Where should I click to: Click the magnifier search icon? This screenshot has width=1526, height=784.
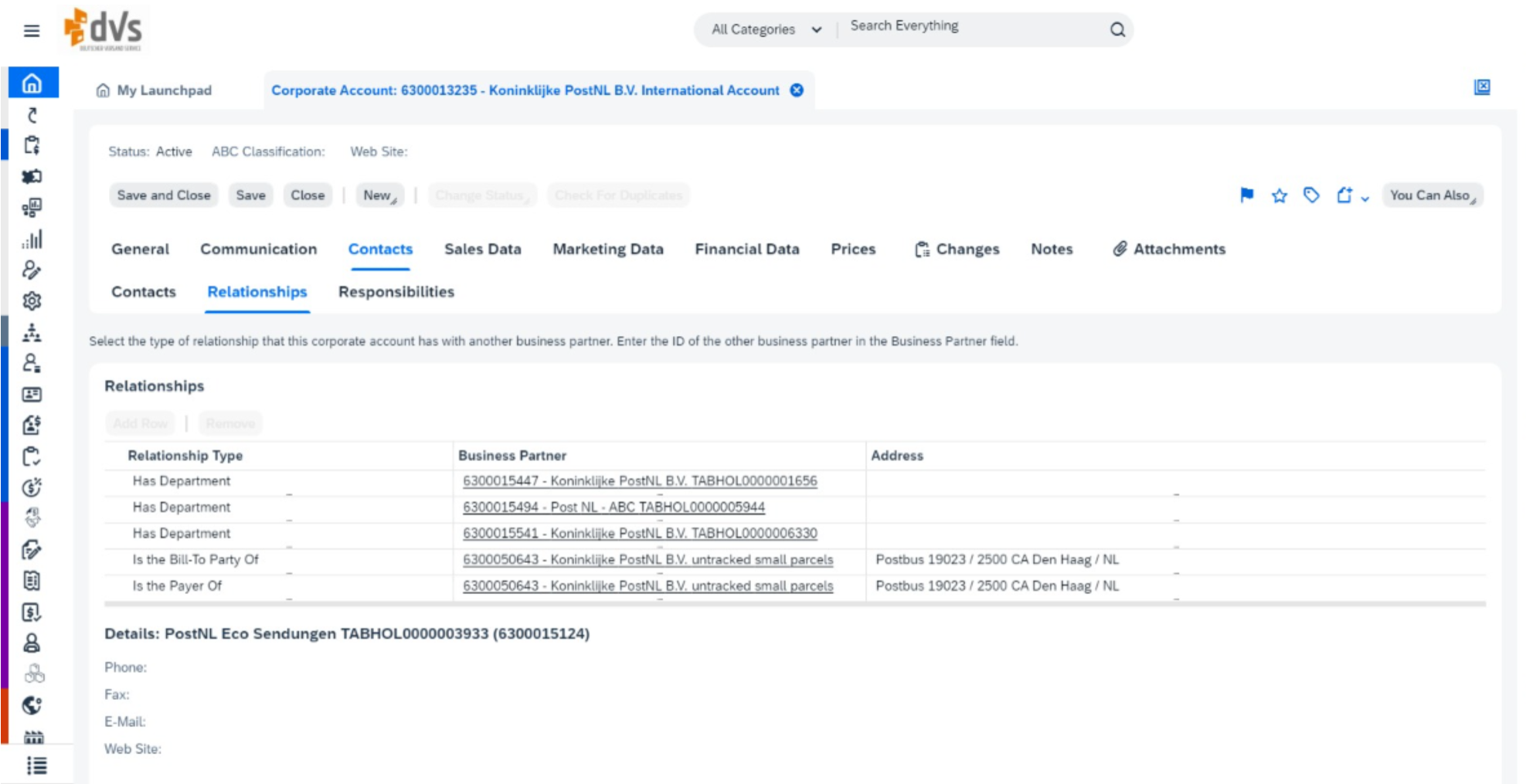click(x=1117, y=29)
